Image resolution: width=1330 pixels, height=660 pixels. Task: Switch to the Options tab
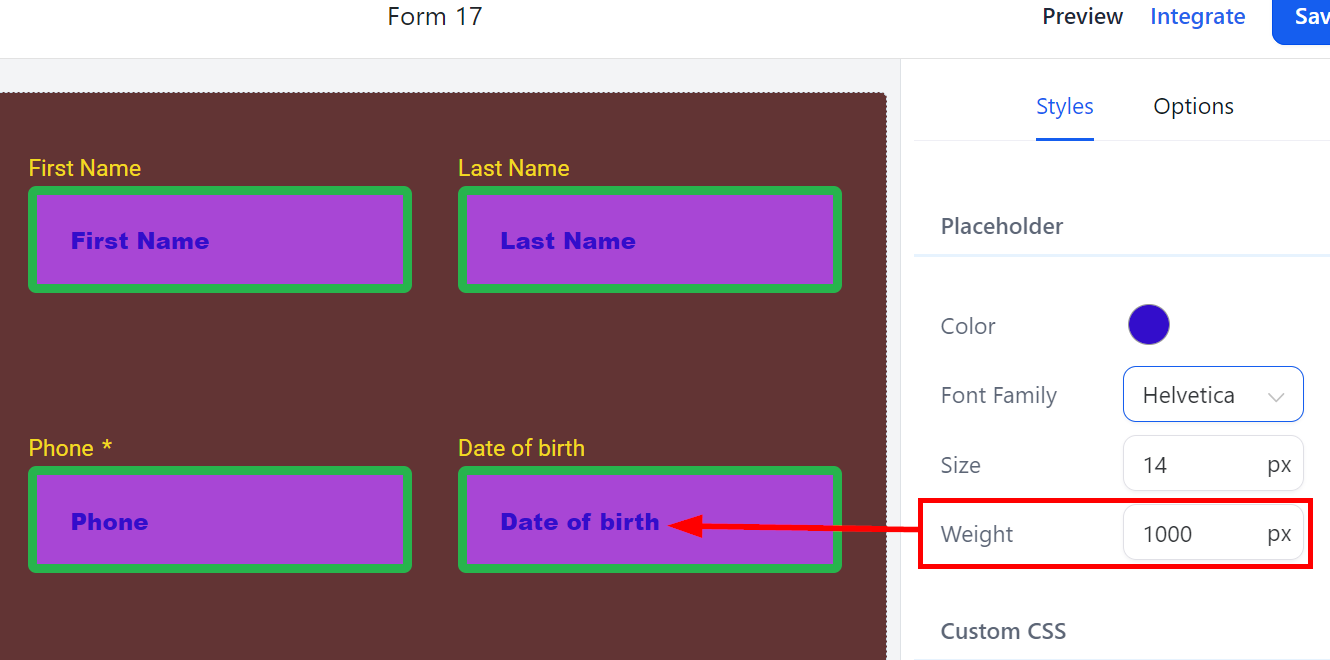(x=1193, y=107)
